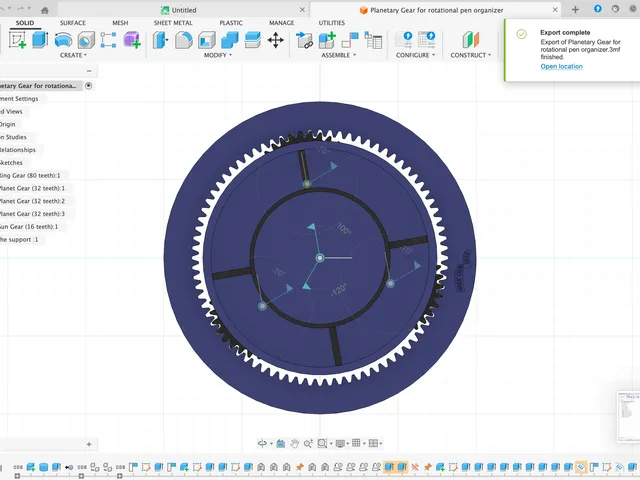Image resolution: width=640 pixels, height=480 pixels.
Task: Open the MODIFY dropdown menu
Action: click(x=218, y=55)
